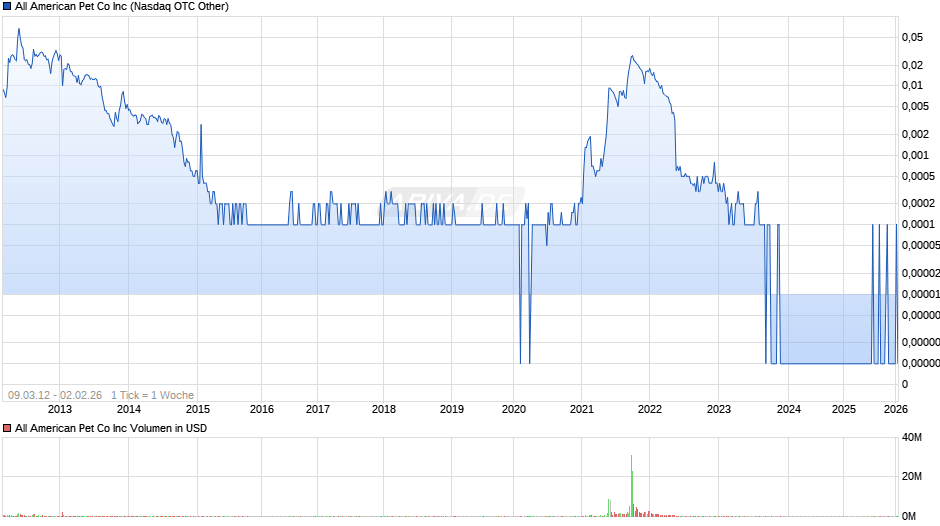Click the tallest green volume bar in late 2021
This screenshot has height=526, width=940.
[631, 485]
